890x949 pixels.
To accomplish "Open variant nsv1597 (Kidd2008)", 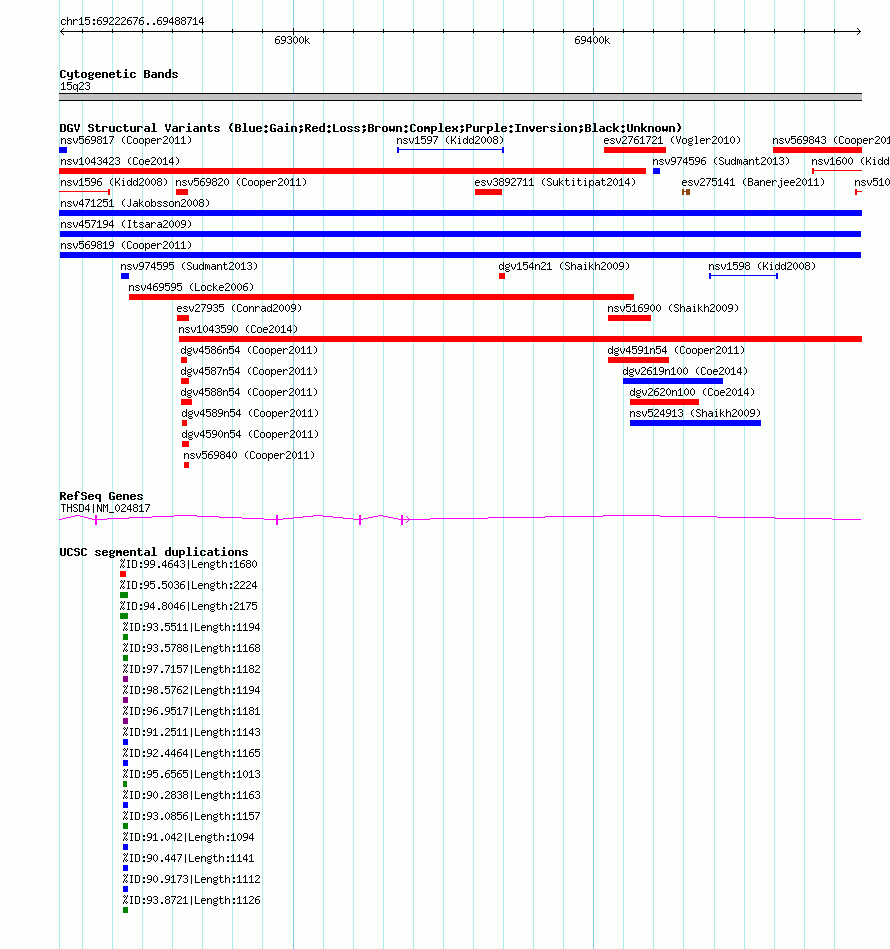I will [450, 140].
